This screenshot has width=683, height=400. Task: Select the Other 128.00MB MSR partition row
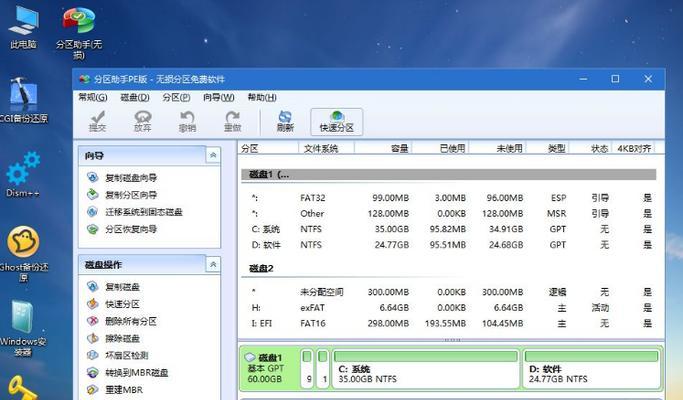click(449, 214)
